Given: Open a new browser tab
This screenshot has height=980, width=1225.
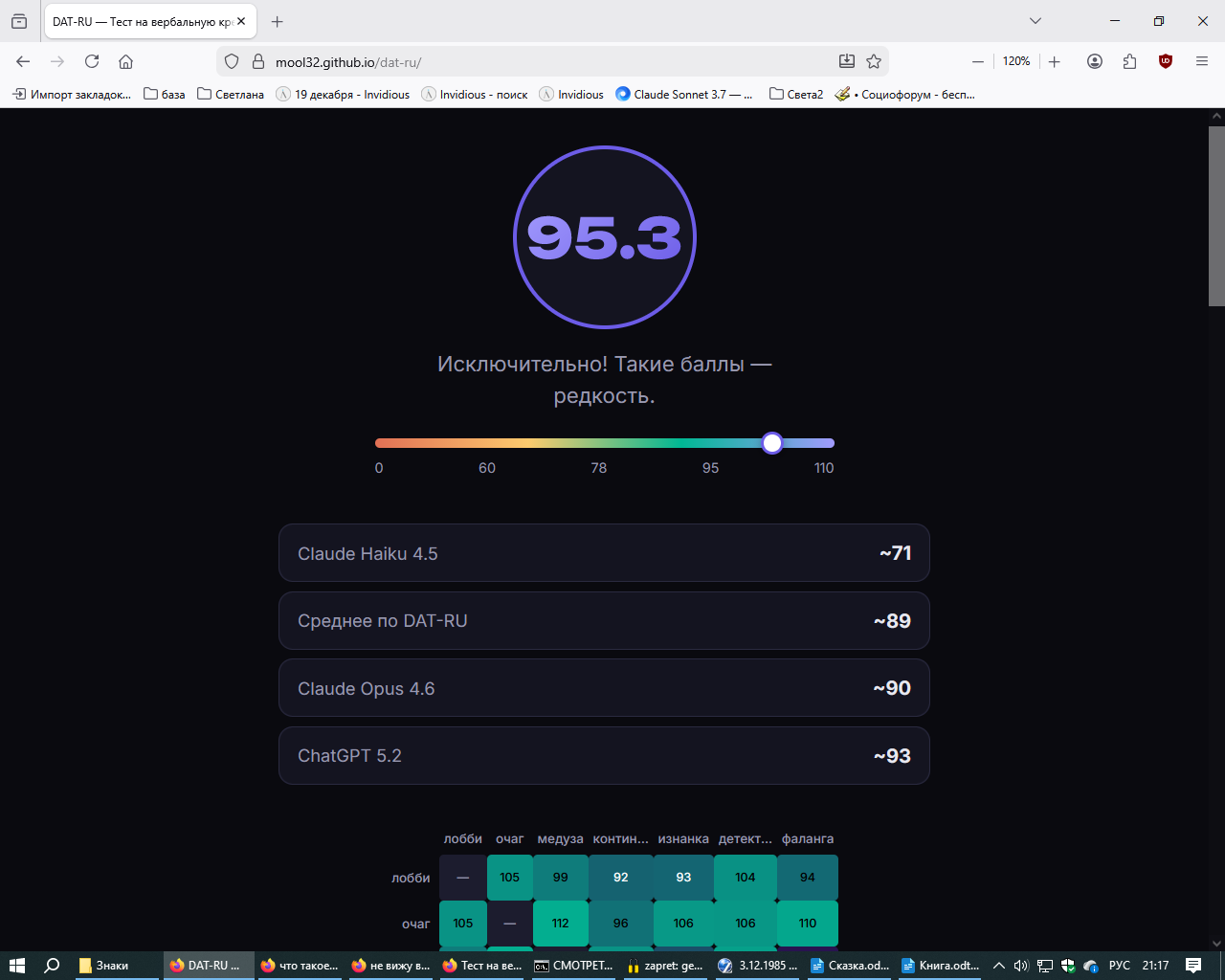Looking at the screenshot, I should (x=278, y=21).
